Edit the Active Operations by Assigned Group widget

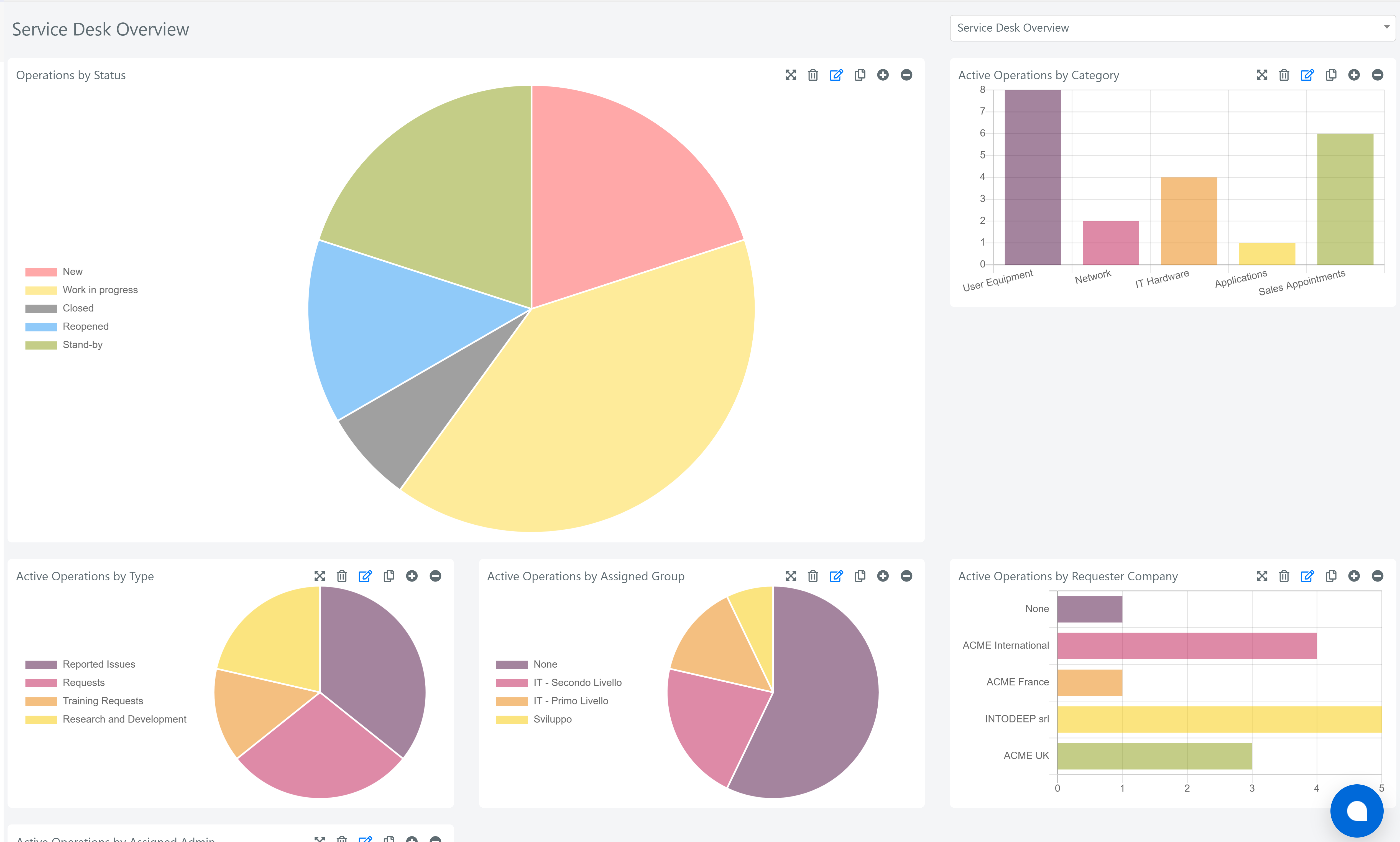click(836, 576)
